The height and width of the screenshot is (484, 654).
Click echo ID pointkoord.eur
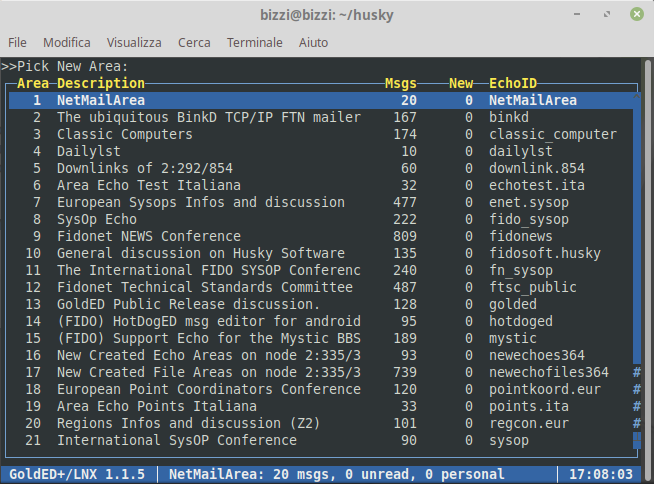click(545, 389)
